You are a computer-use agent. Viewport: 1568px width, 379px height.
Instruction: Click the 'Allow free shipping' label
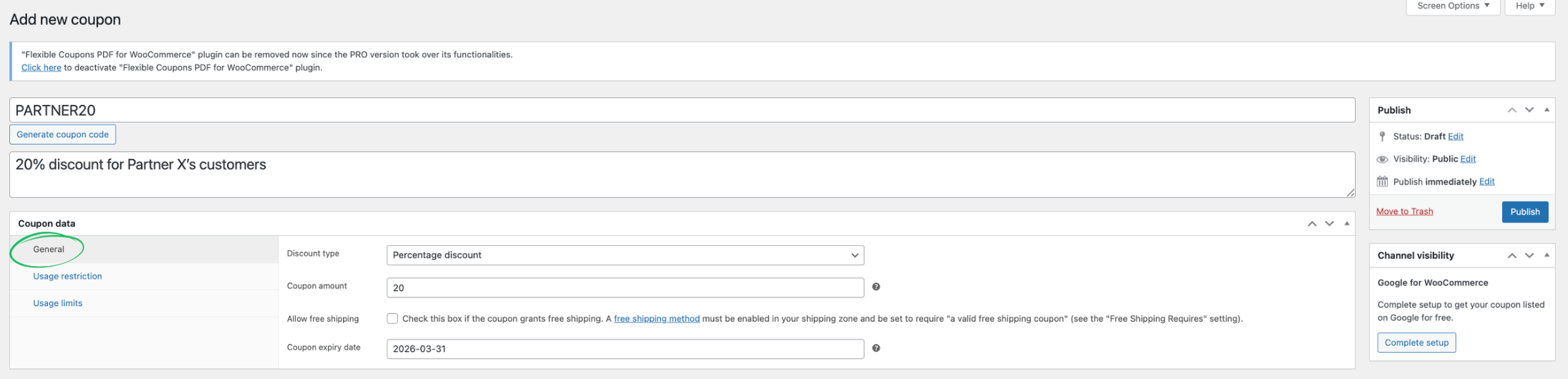(323, 319)
